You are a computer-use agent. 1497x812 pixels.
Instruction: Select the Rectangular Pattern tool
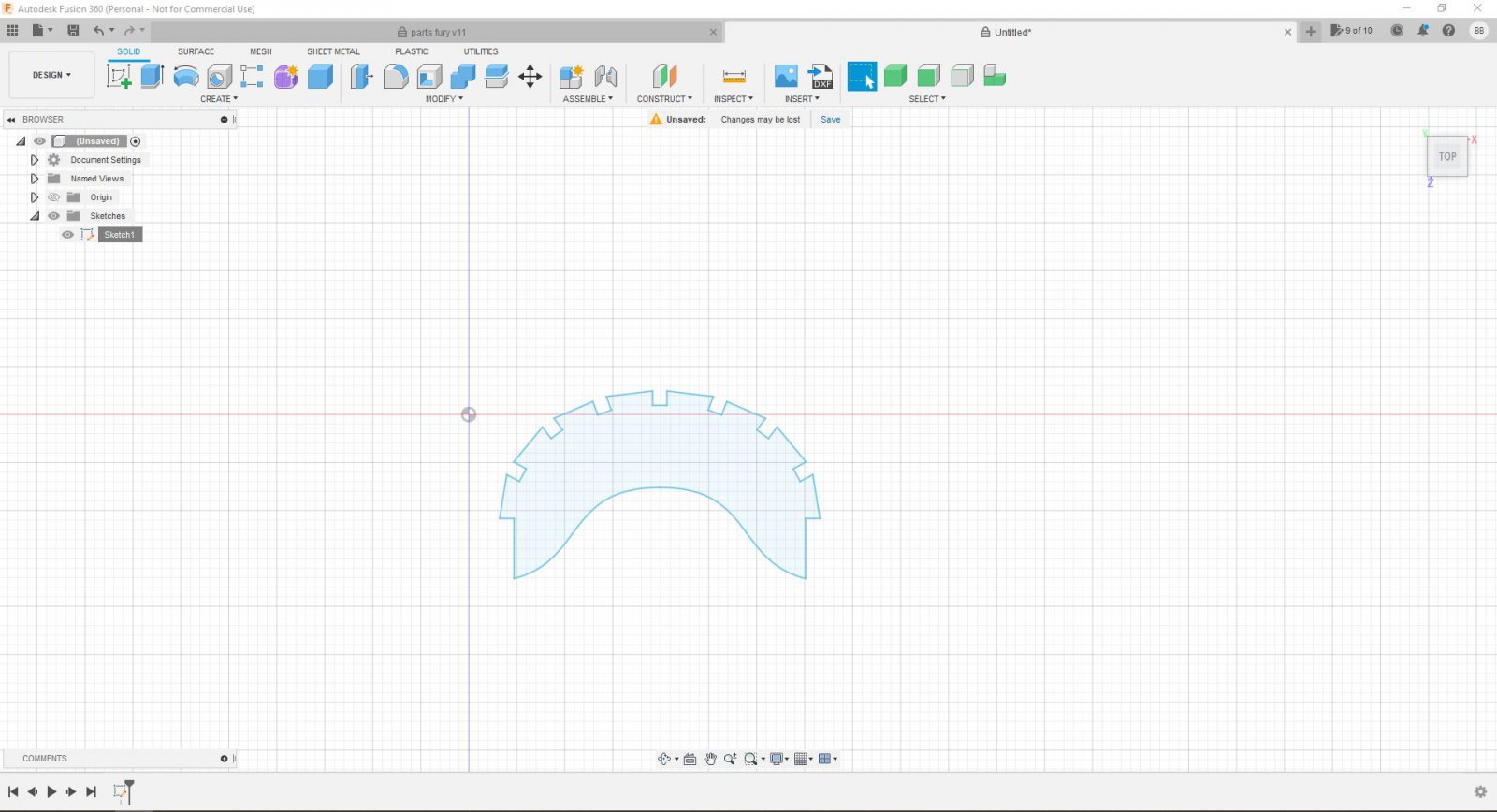point(252,76)
